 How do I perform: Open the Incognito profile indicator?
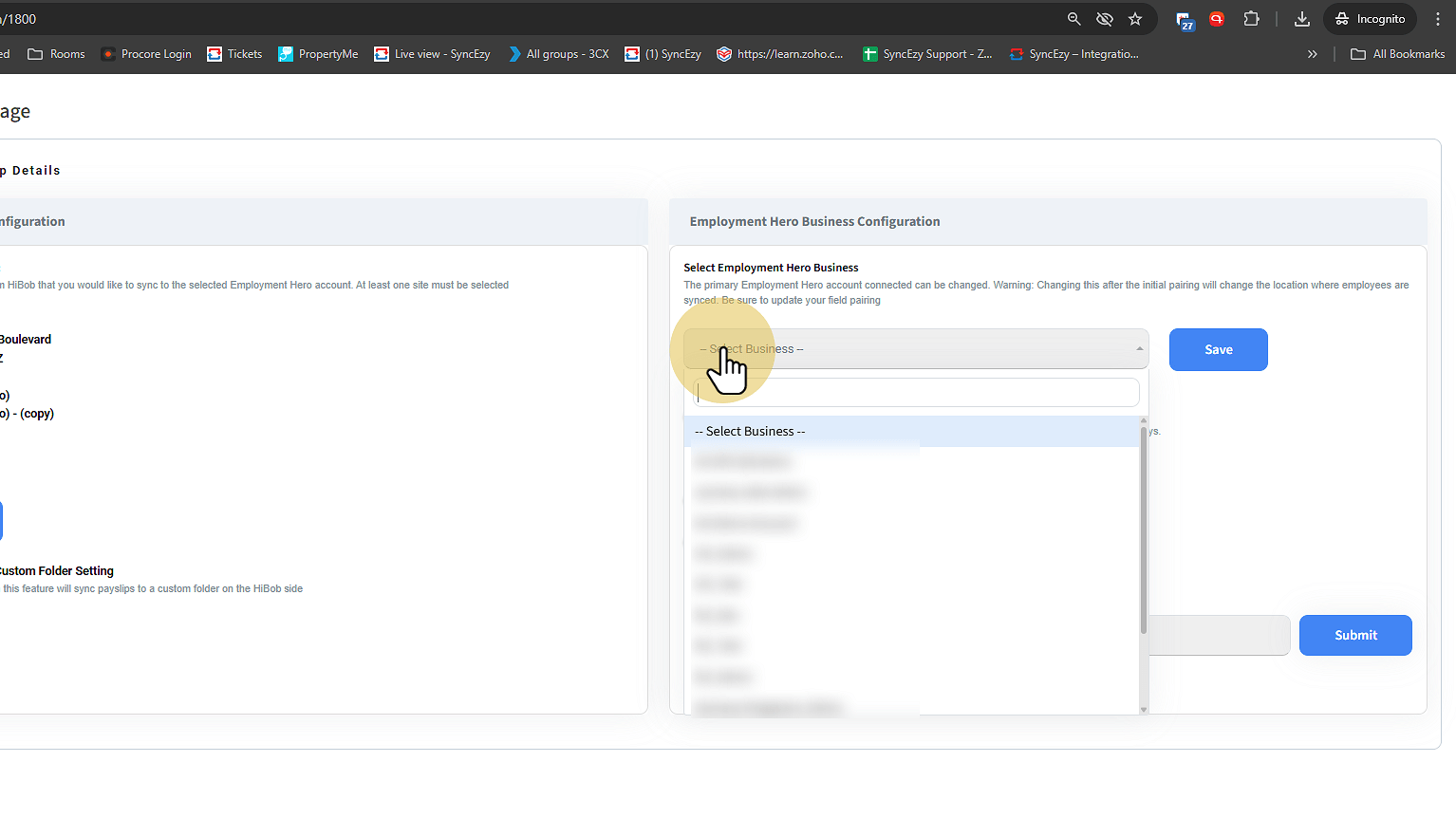(1370, 19)
